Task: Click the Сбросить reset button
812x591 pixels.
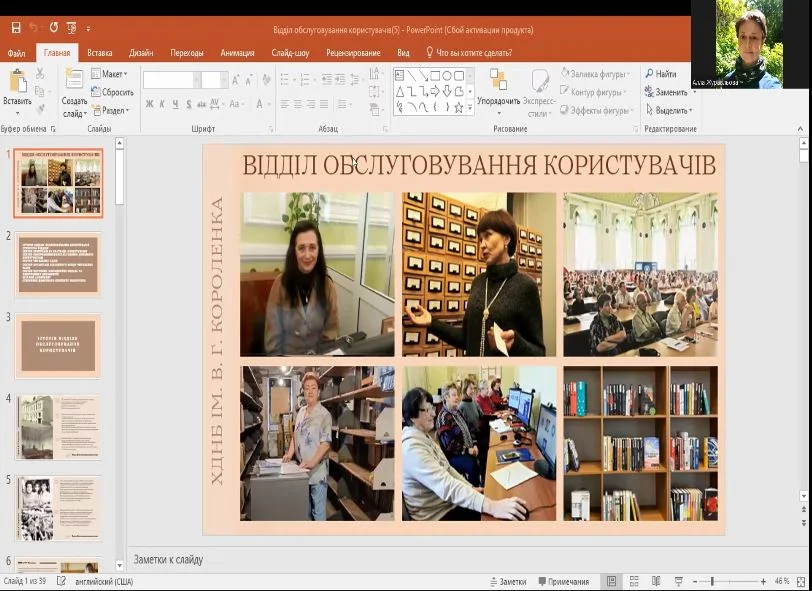Action: click(x=113, y=92)
